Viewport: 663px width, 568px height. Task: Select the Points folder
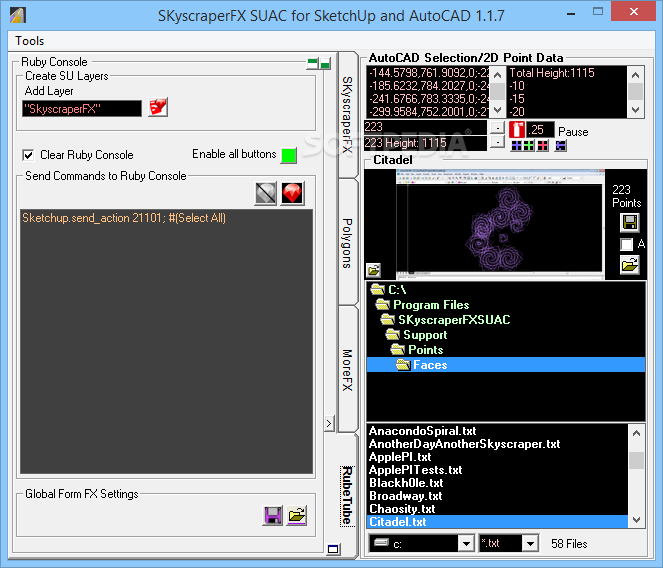(506, 349)
